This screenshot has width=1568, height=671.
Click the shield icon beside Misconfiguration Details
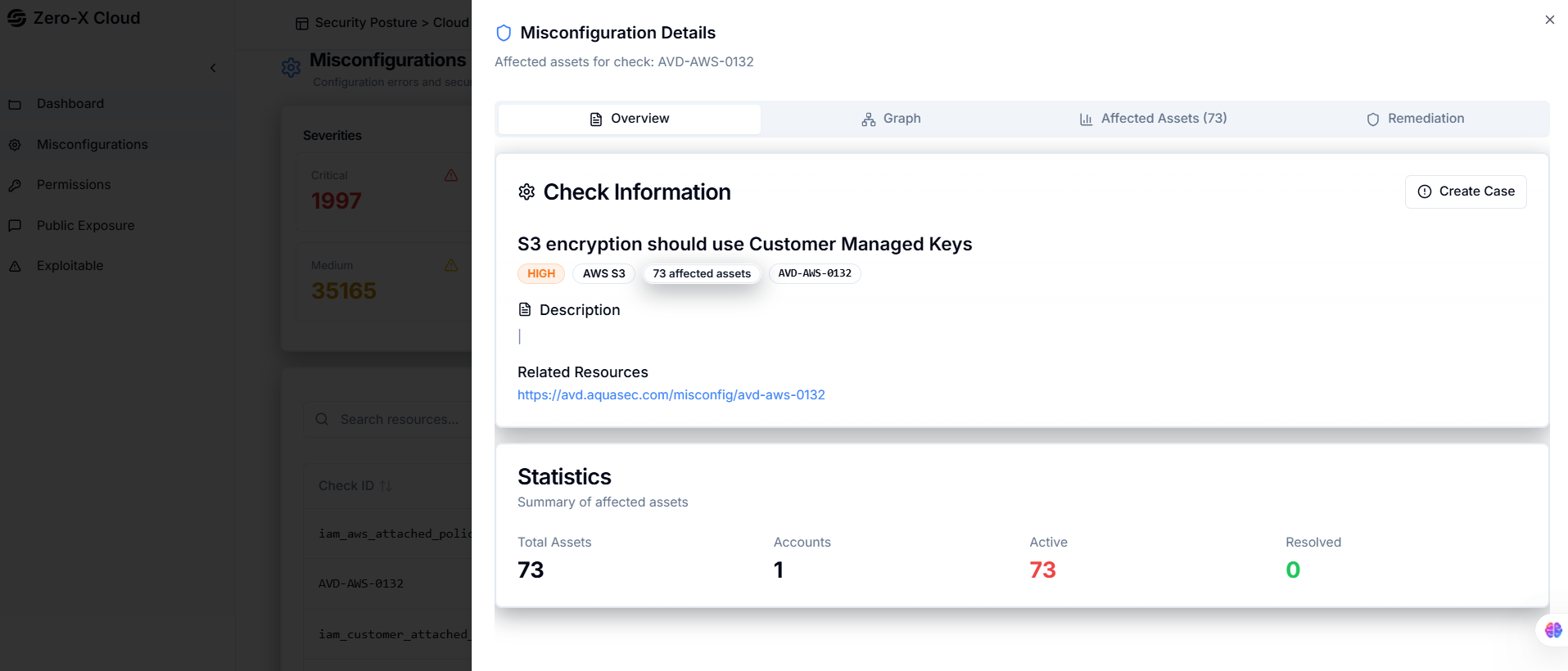coord(504,33)
